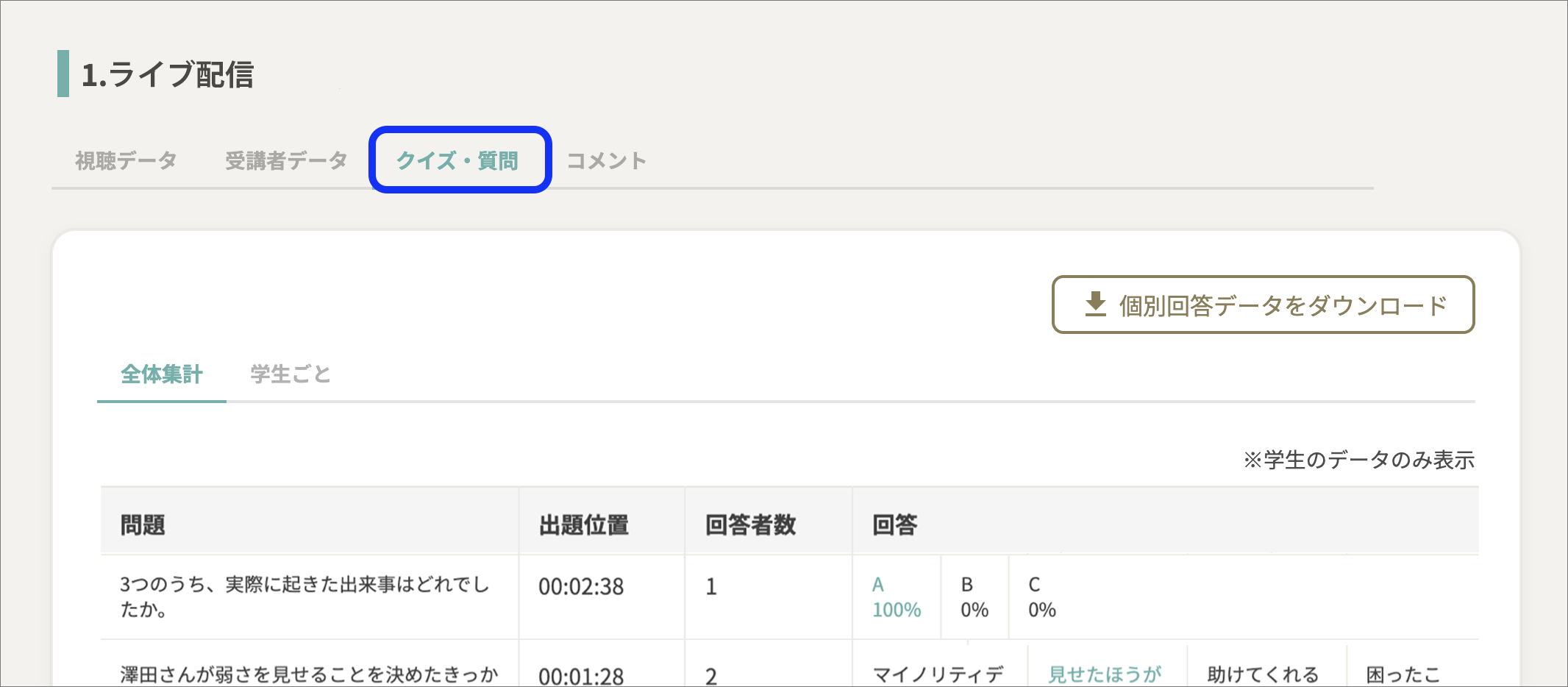Click question text 澤田さんが弱さを見せる
Viewport: 1568px width, 687px height.
(310, 675)
